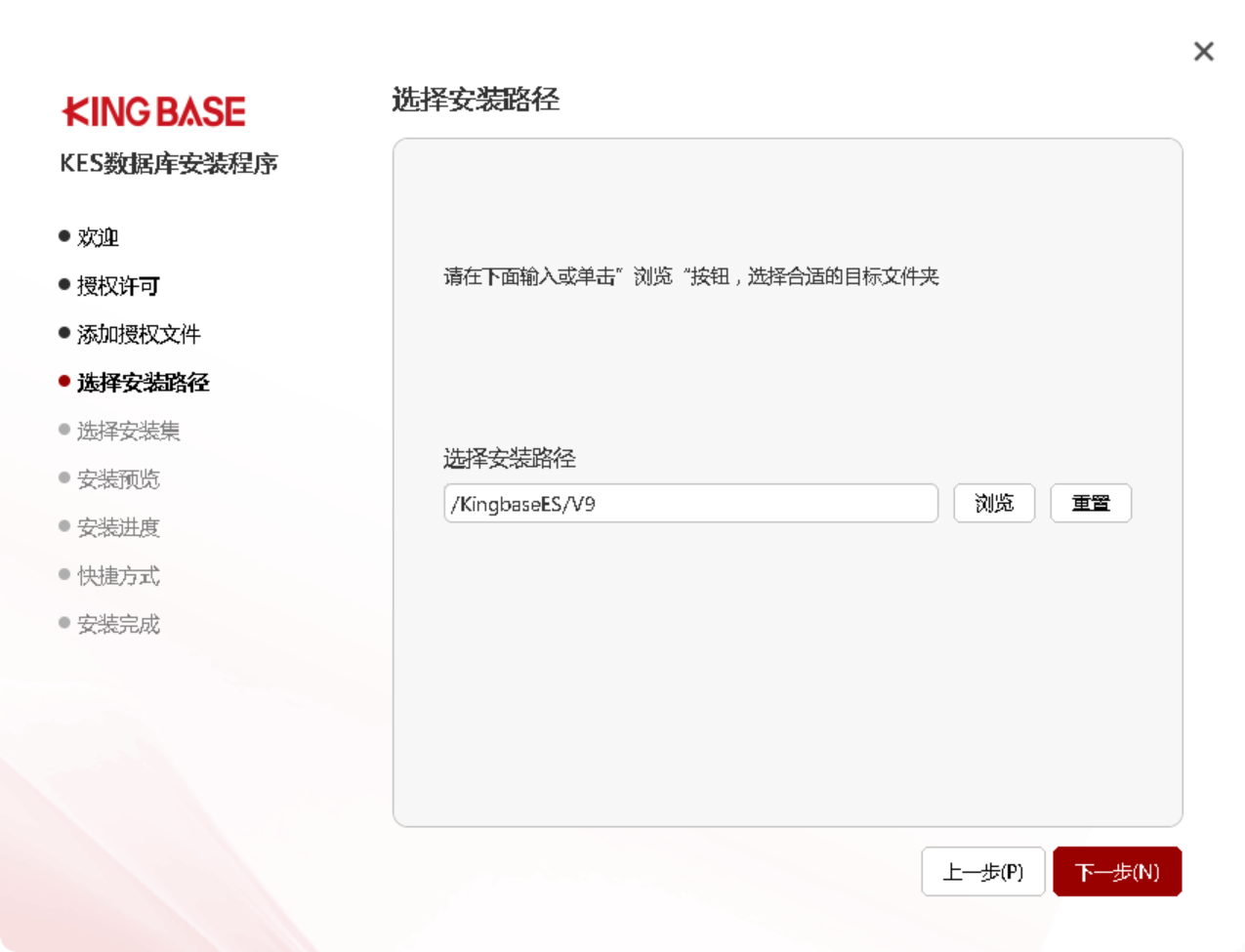Click the KINGBASE logo
The width and height of the screenshot is (1245, 952).
point(153,111)
